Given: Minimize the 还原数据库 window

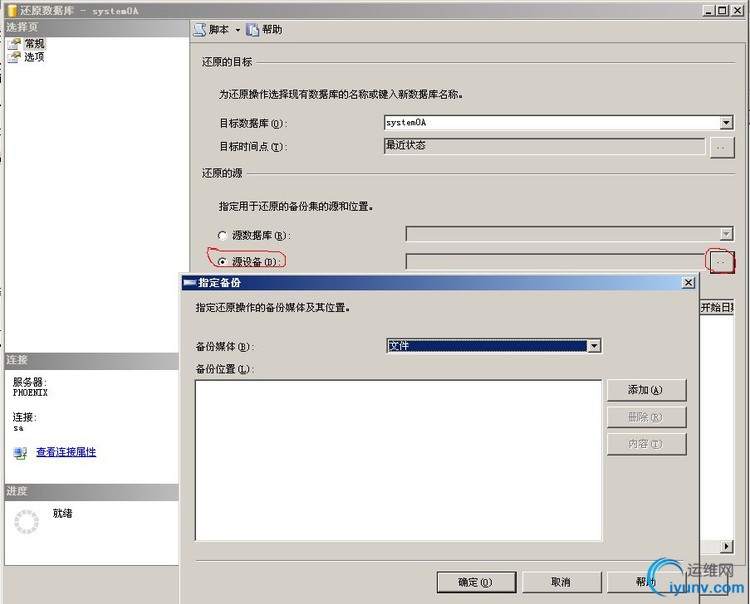Looking at the screenshot, I should pyautogui.click(x=709, y=10).
